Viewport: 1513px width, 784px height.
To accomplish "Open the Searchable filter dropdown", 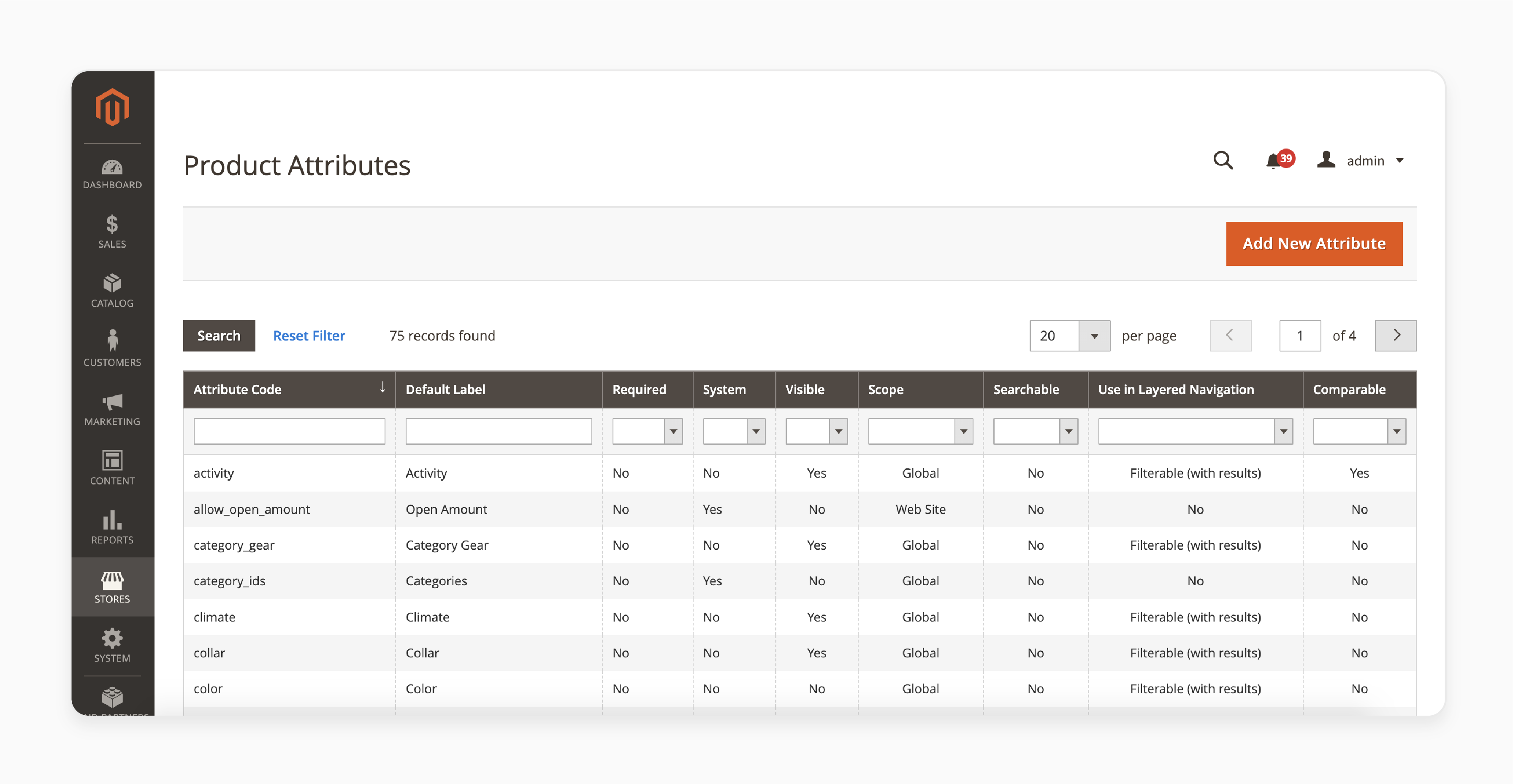I will pyautogui.click(x=1036, y=431).
